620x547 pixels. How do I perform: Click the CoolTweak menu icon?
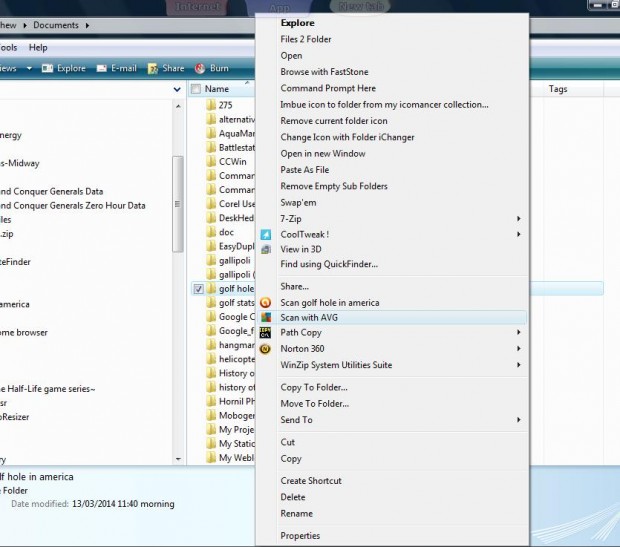click(x=266, y=235)
